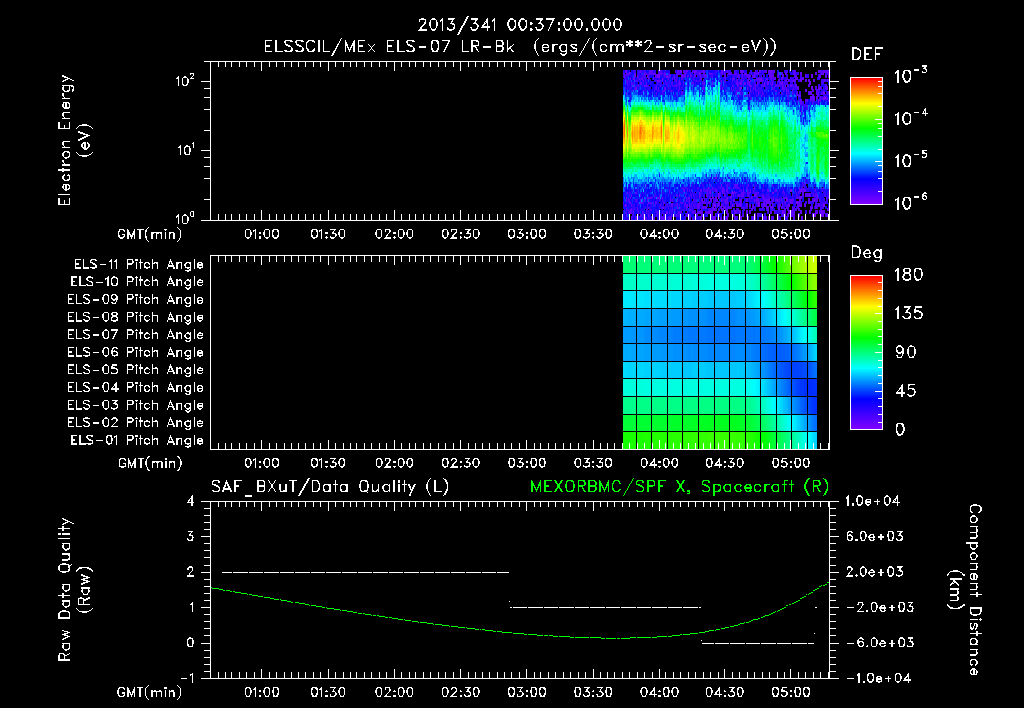
Task: Click the 05:00 tick label on the bottom axis
Action: (791, 692)
